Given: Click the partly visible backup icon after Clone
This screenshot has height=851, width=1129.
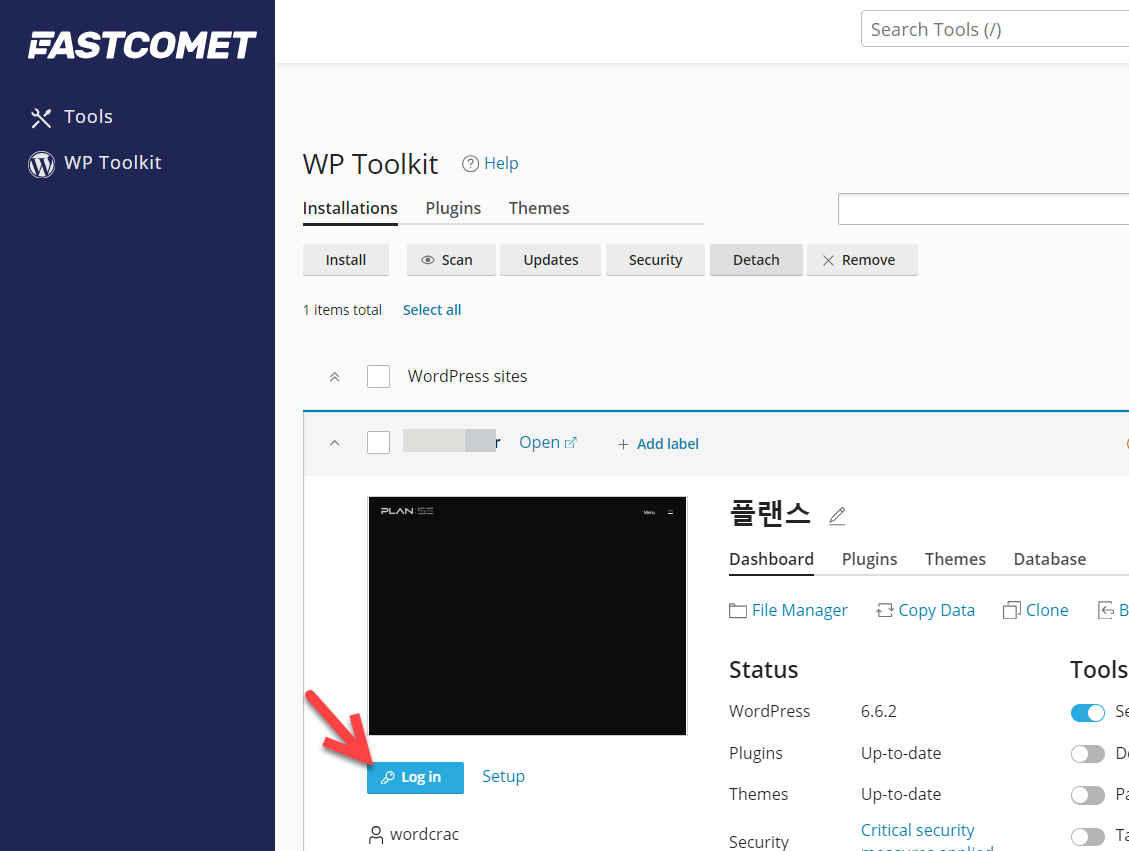Looking at the screenshot, I should [1106, 611].
